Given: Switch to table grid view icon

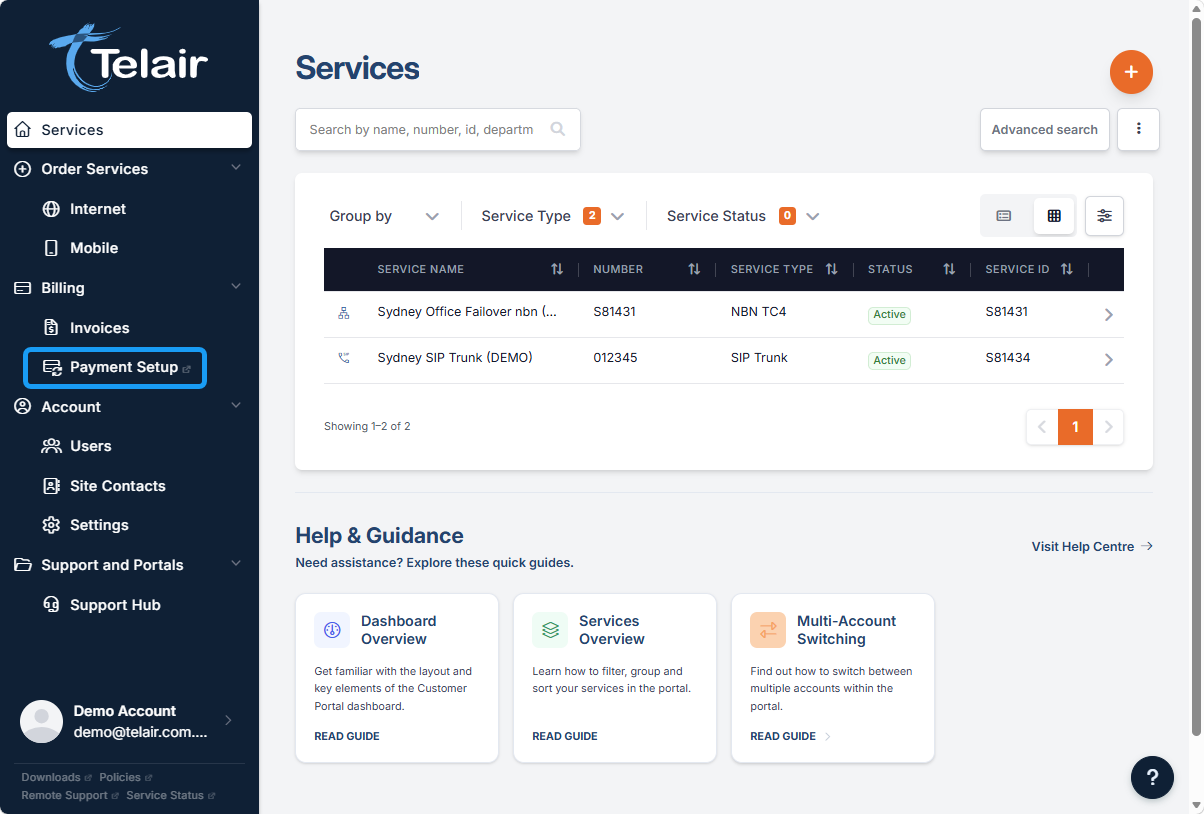Looking at the screenshot, I should [1054, 216].
